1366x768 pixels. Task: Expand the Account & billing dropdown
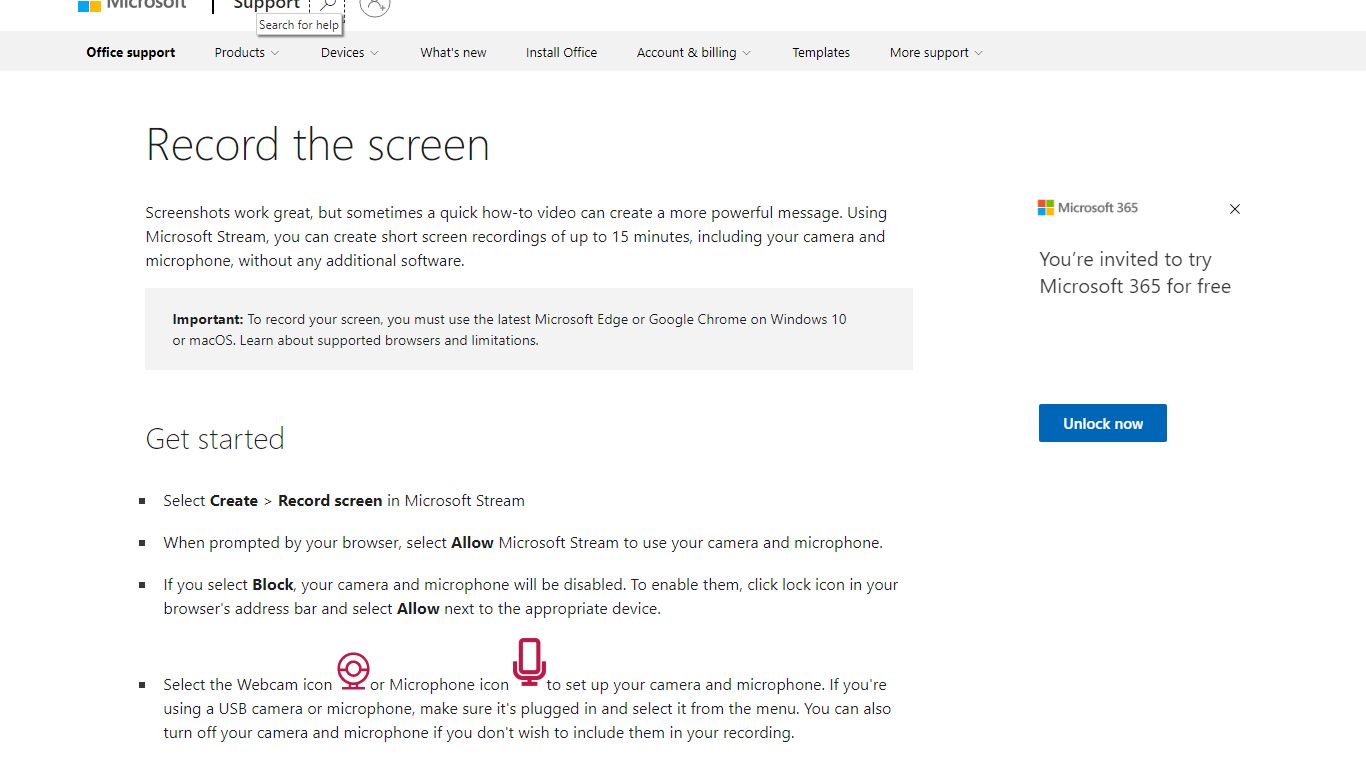(x=694, y=53)
